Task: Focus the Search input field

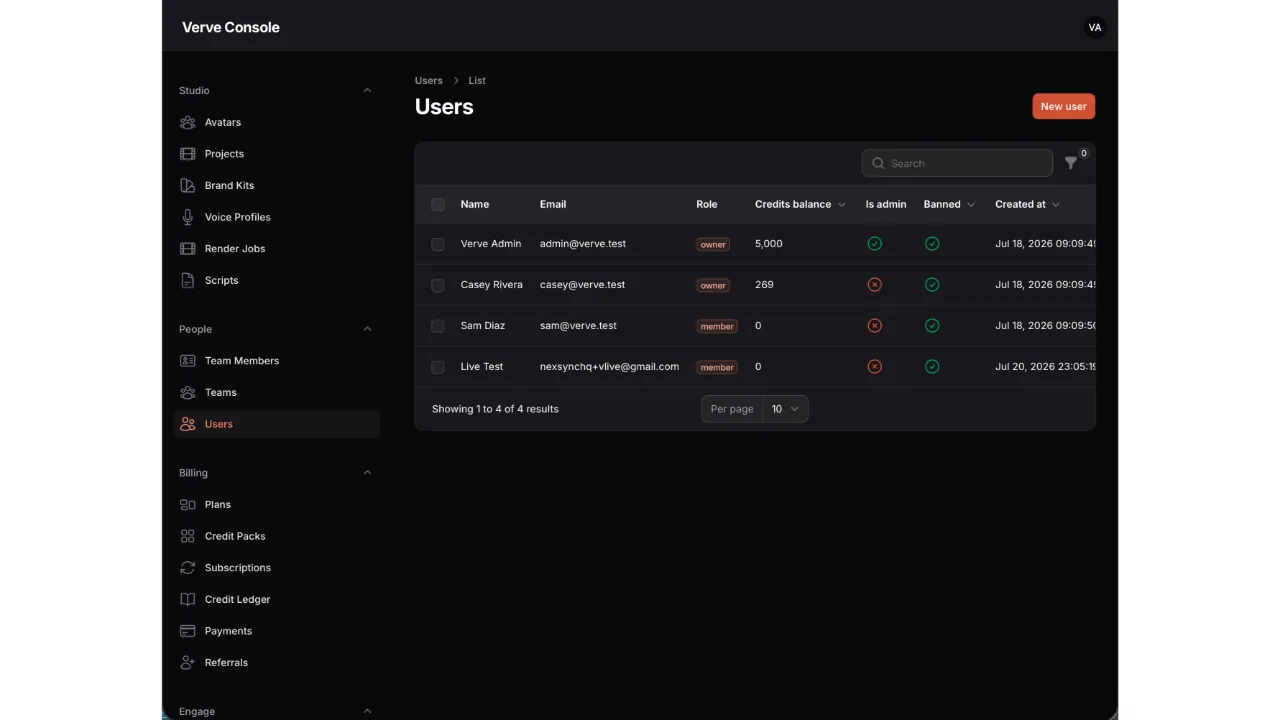Action: click(x=957, y=163)
